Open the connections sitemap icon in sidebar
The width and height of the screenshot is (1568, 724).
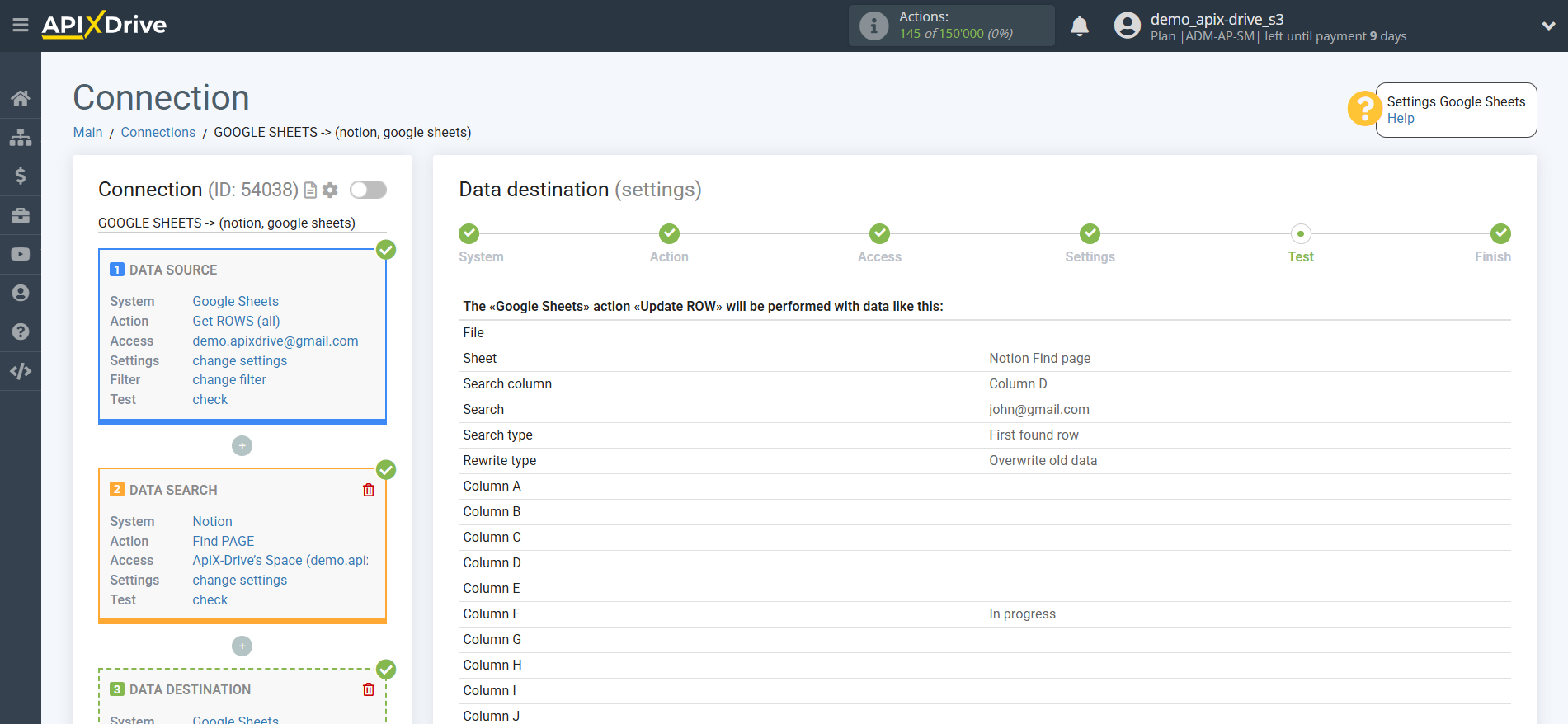(x=21, y=137)
